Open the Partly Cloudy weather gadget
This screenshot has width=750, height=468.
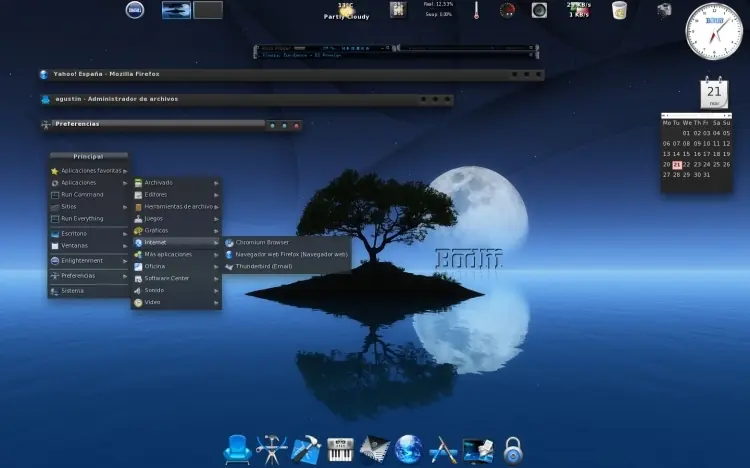(x=346, y=11)
